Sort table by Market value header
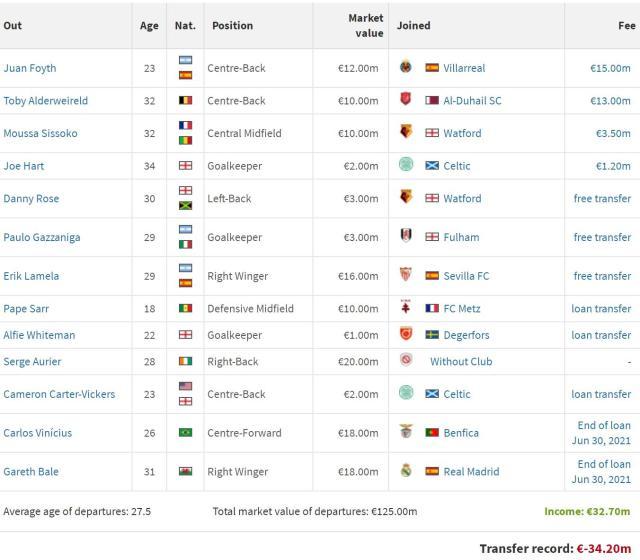 pyautogui.click(x=365, y=25)
